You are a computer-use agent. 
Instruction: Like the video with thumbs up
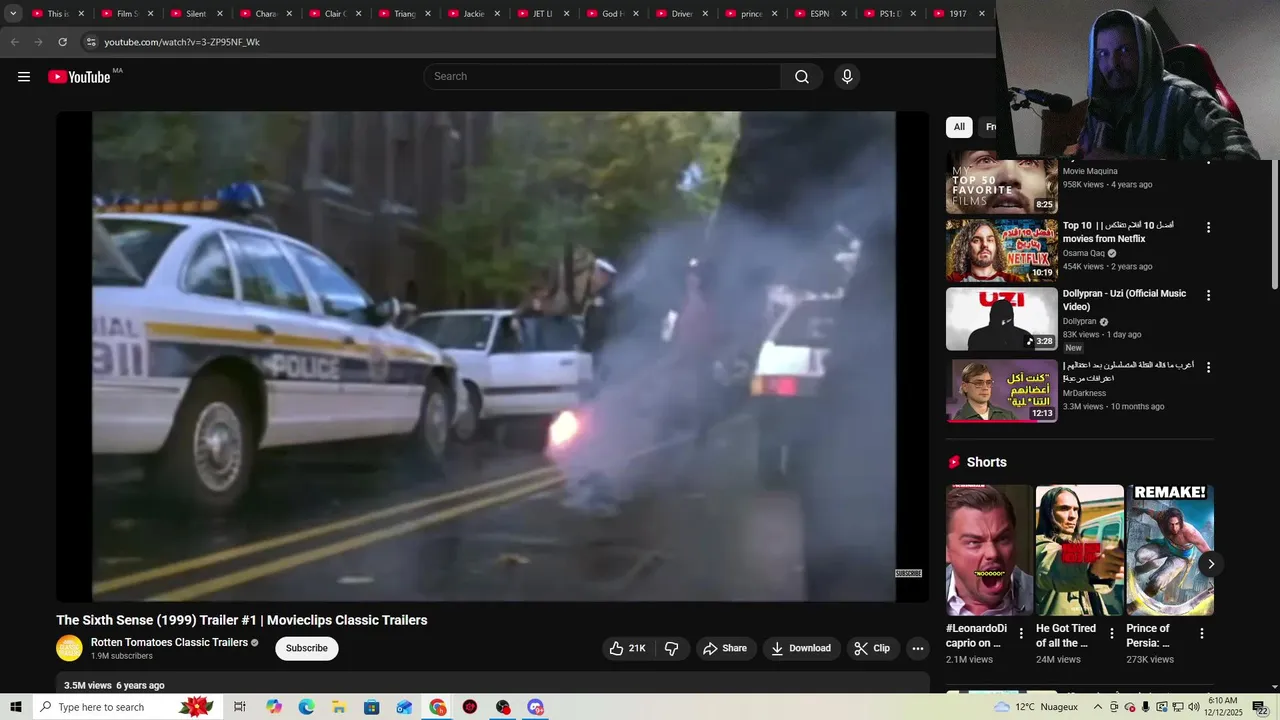[x=628, y=648]
